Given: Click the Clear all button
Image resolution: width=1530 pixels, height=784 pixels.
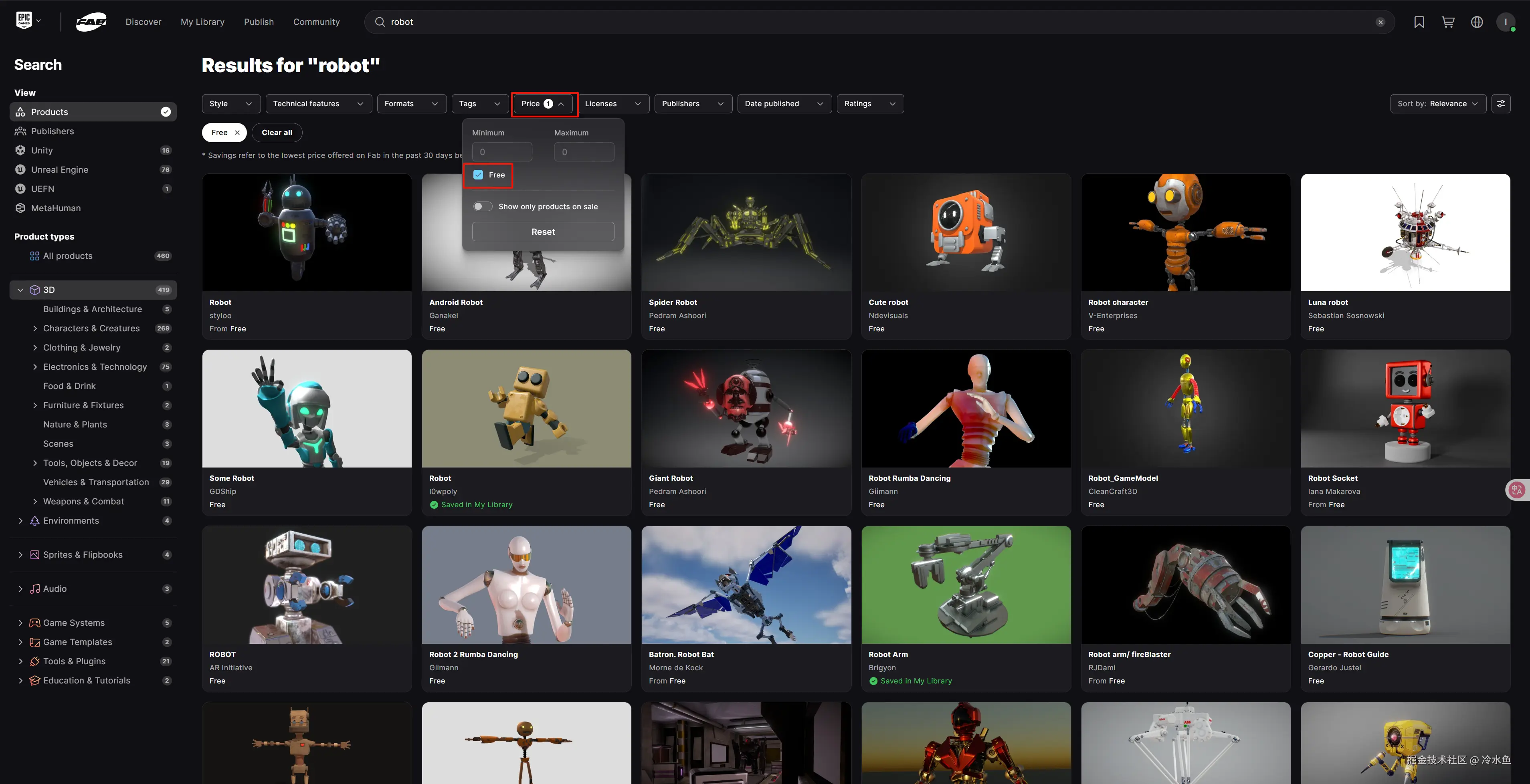Looking at the screenshot, I should click(277, 132).
